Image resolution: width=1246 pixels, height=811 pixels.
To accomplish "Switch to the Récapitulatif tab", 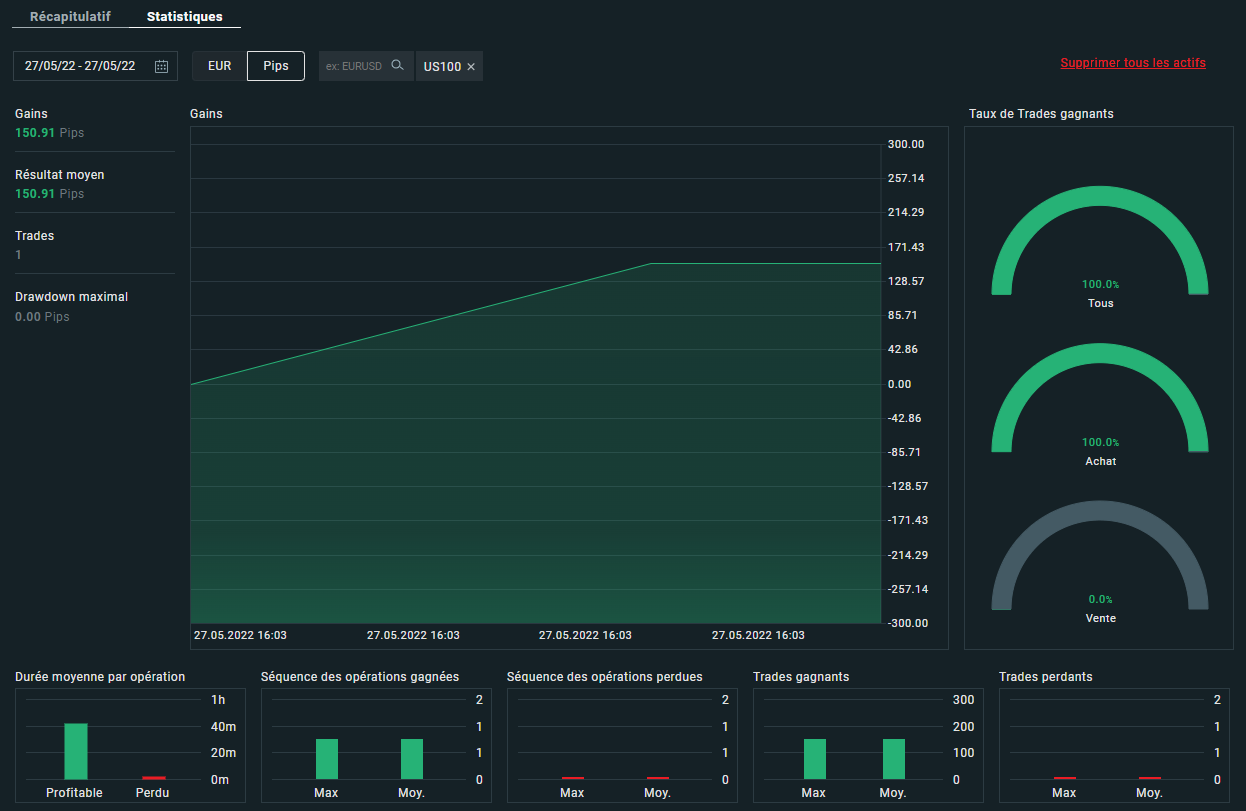I will coord(70,17).
